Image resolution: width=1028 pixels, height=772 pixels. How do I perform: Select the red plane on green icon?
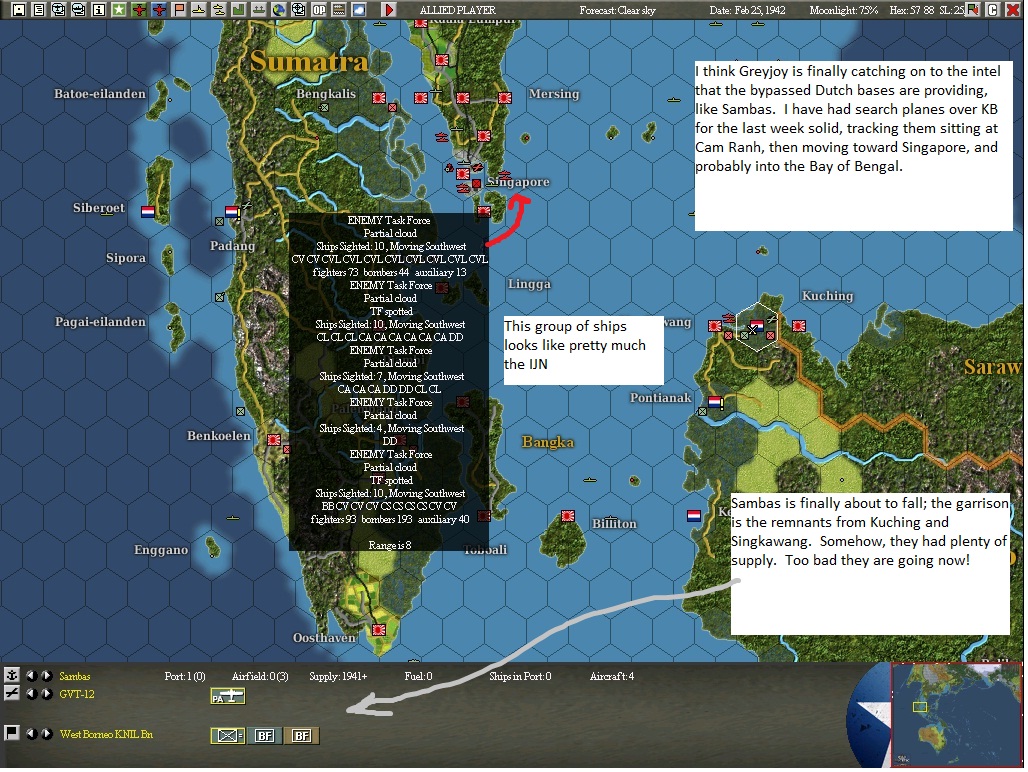point(138,9)
